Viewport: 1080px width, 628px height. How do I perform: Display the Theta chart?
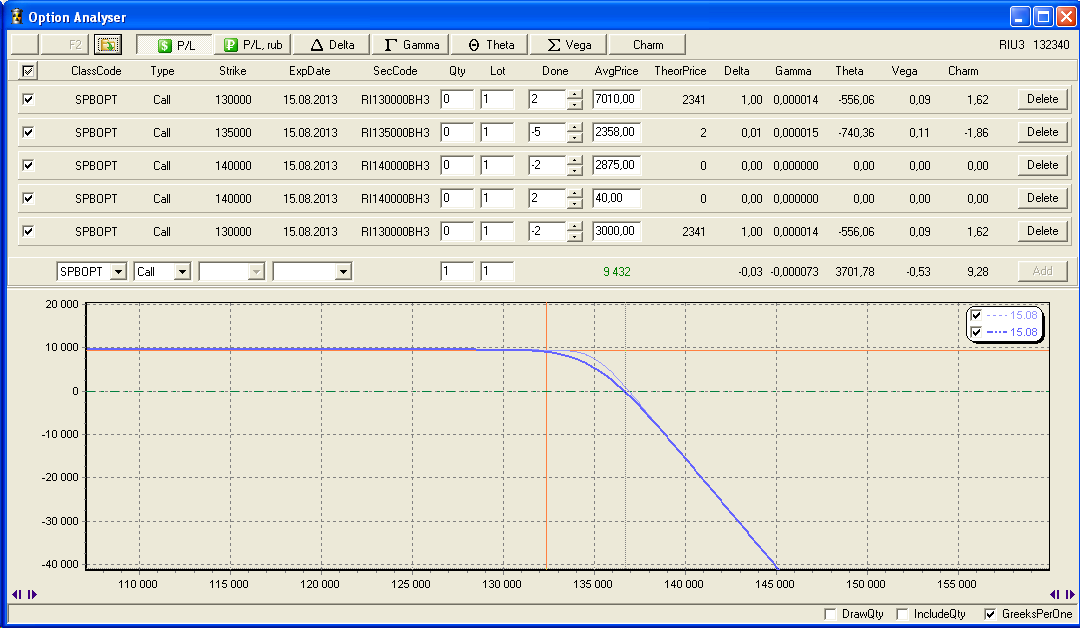(490, 44)
